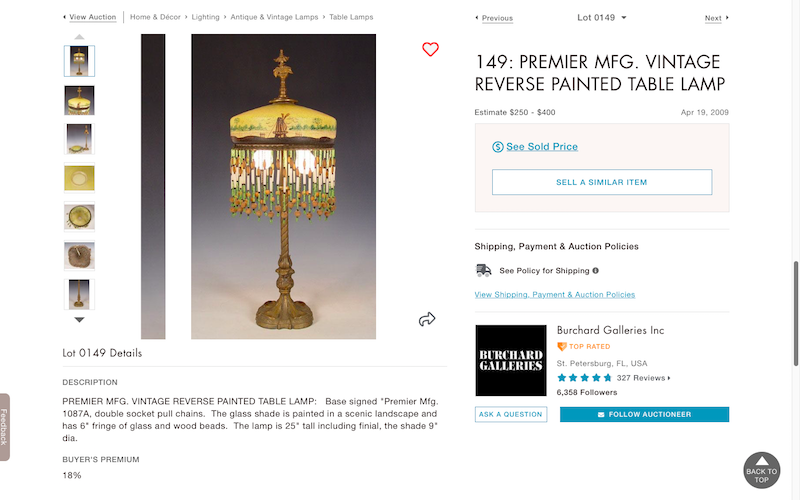Show earlier thumbnails with up arrow
Image resolution: width=800 pixels, height=500 pixels.
click(79, 37)
